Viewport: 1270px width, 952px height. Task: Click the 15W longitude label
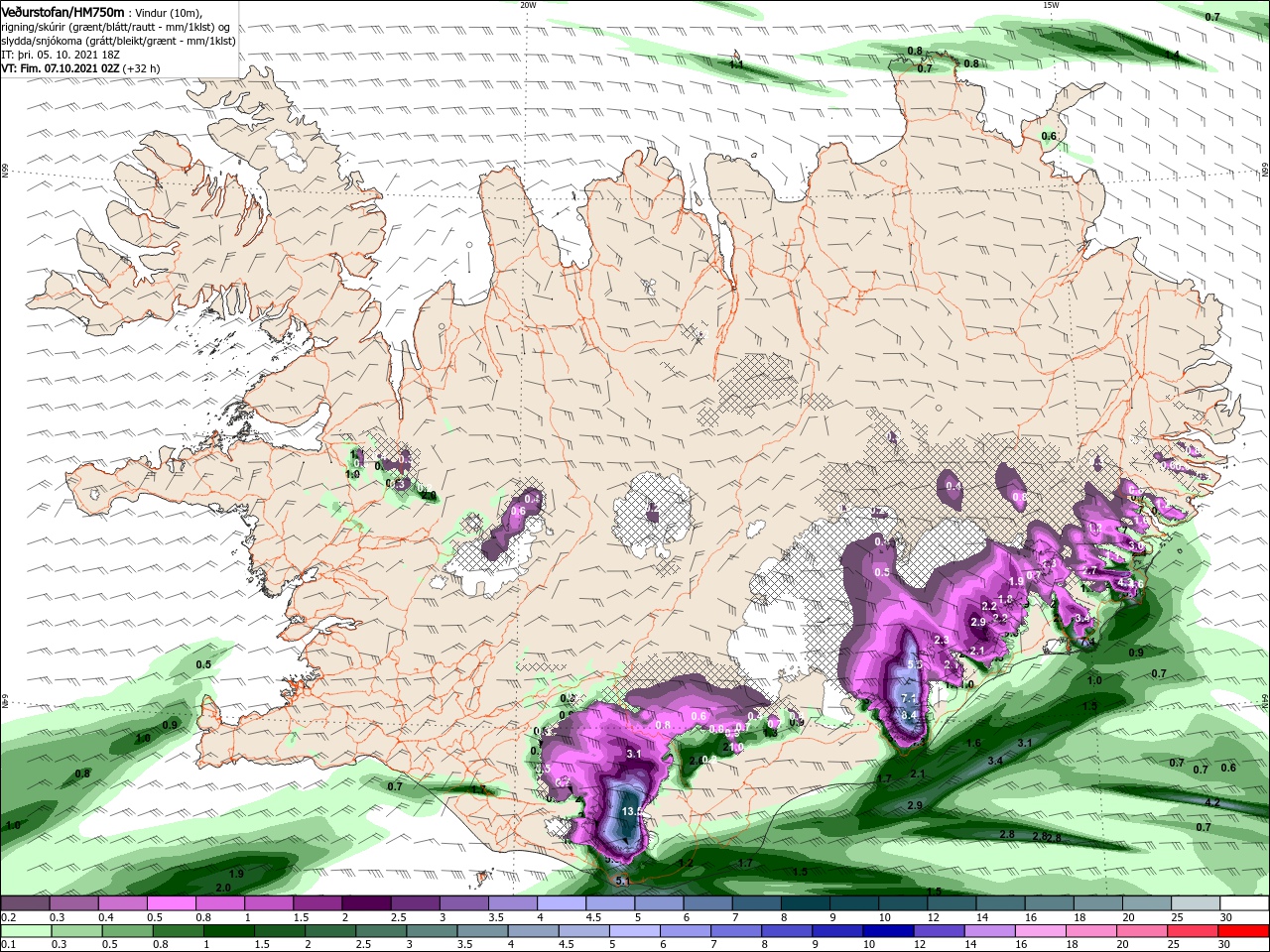coord(1051,5)
